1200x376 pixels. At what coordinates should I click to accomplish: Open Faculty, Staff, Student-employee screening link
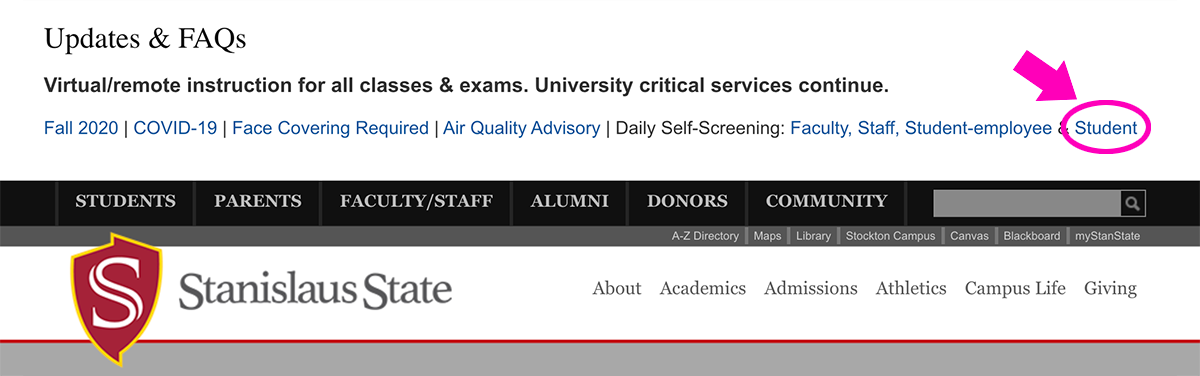click(x=920, y=128)
